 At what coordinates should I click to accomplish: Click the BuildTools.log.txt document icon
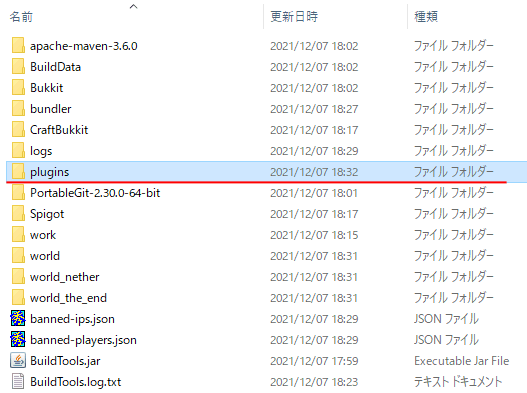[18, 382]
